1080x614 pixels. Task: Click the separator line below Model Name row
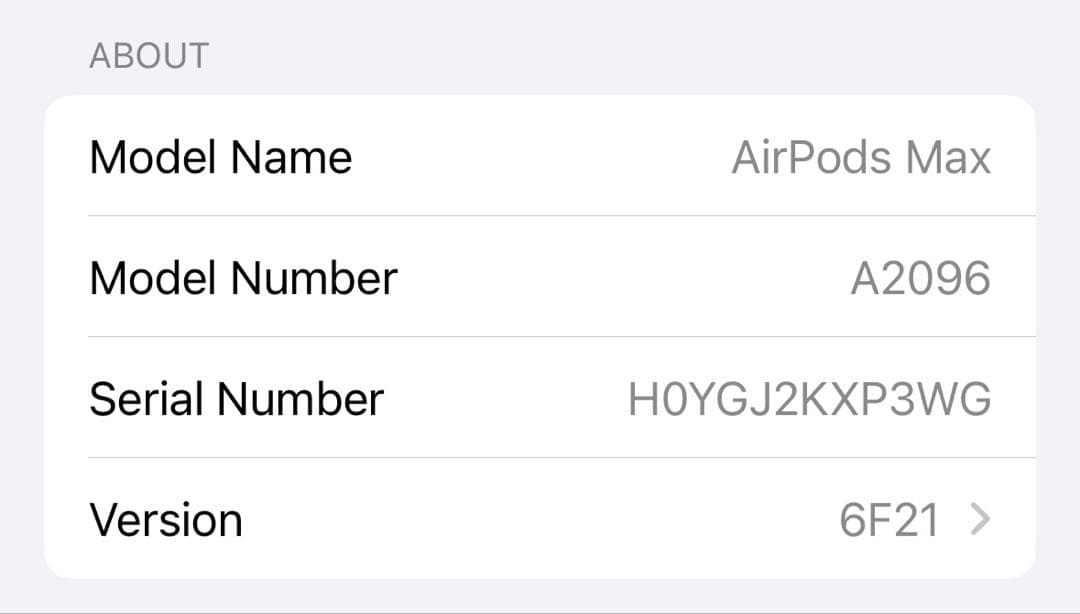click(x=562, y=216)
